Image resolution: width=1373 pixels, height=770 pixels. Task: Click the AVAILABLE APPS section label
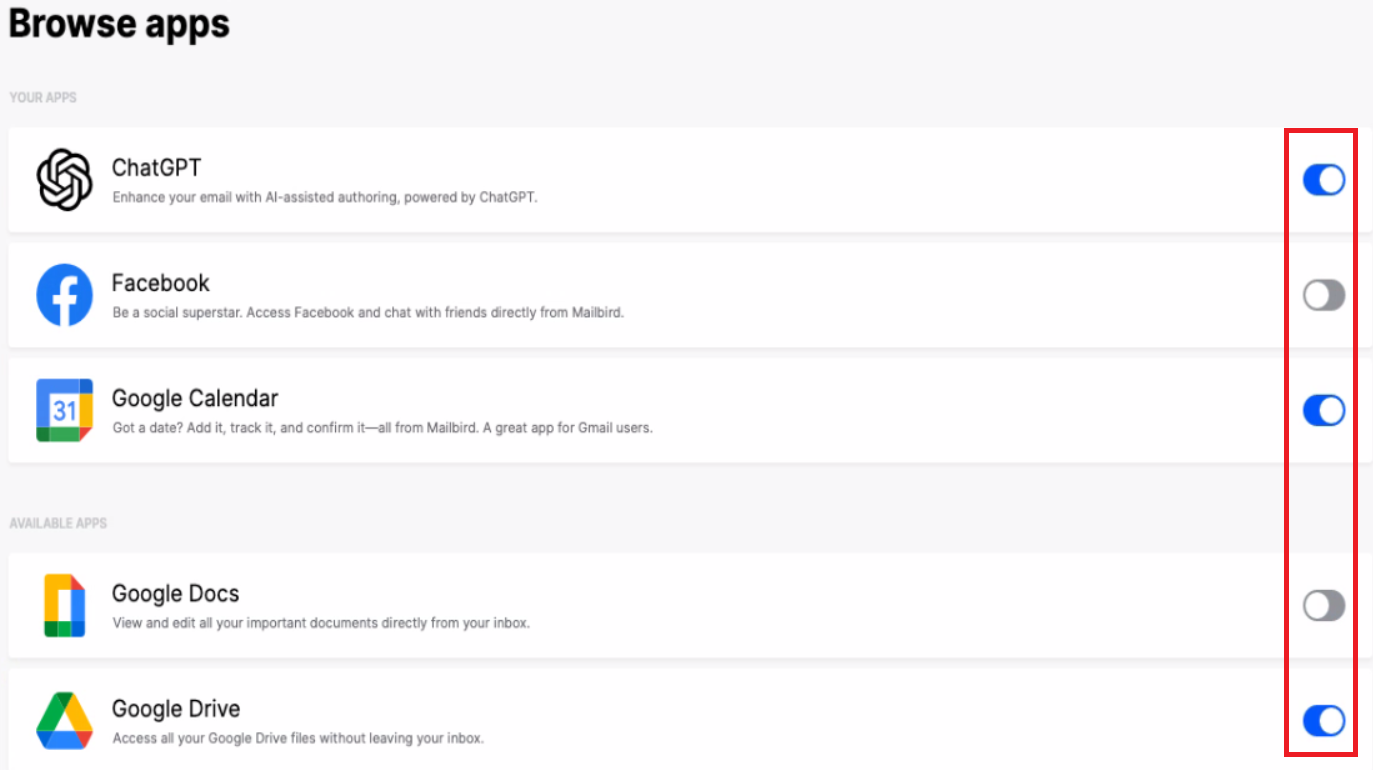(x=58, y=523)
